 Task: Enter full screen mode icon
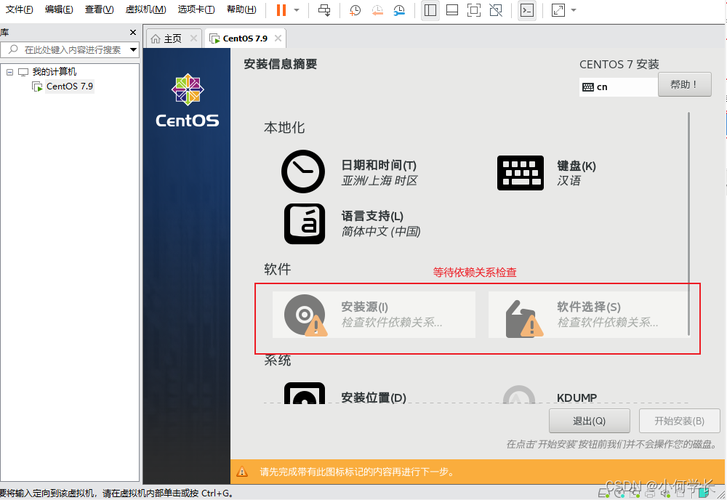473,10
